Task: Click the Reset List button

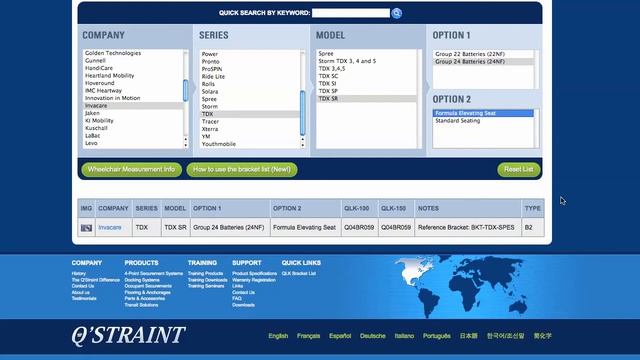Action: click(518, 169)
